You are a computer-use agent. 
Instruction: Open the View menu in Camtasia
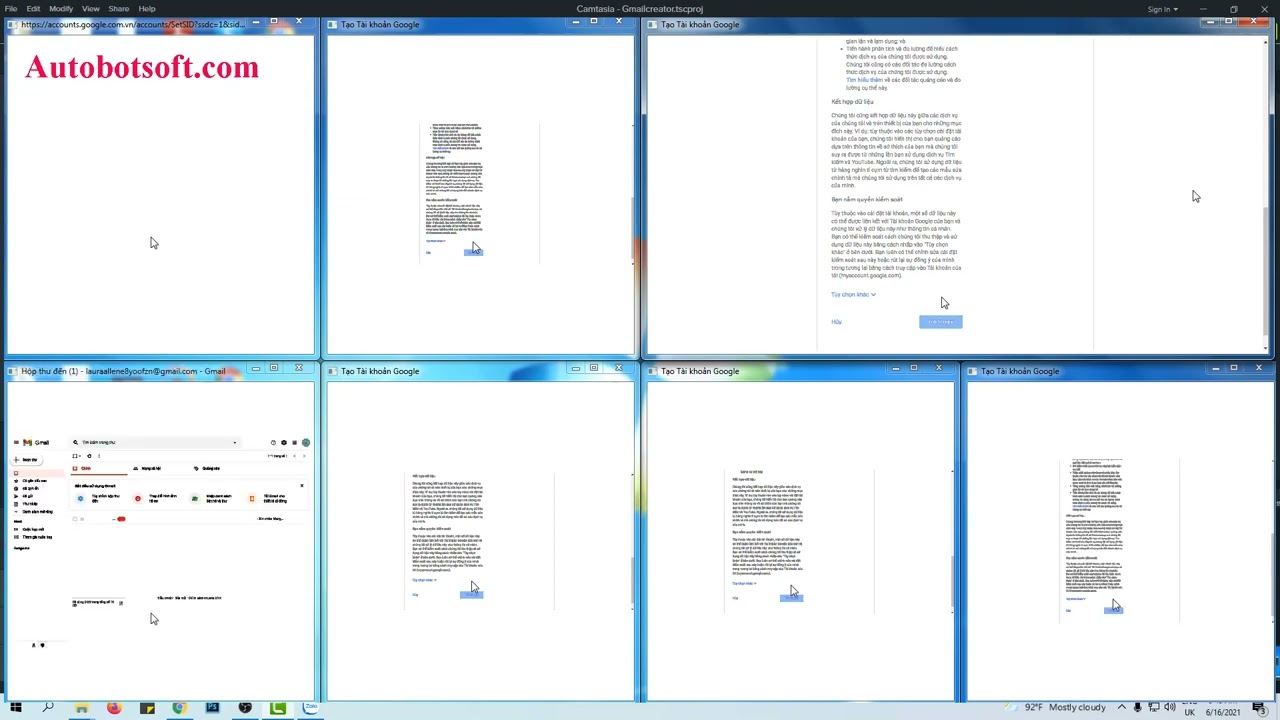(91, 8)
